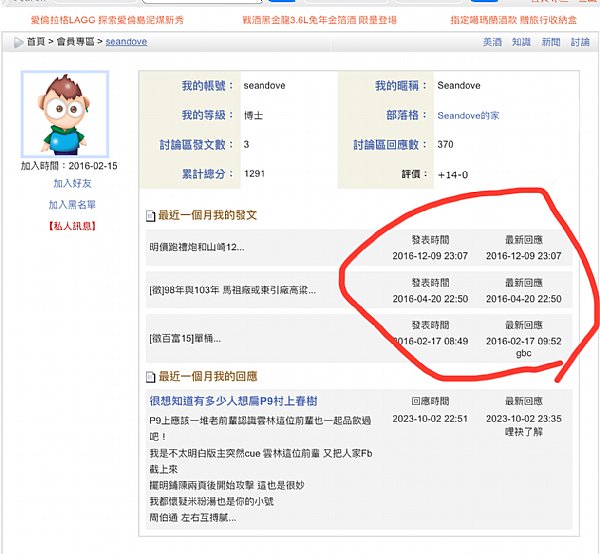Click 加入黑名單 link
The width and height of the screenshot is (600, 554).
click(72, 205)
